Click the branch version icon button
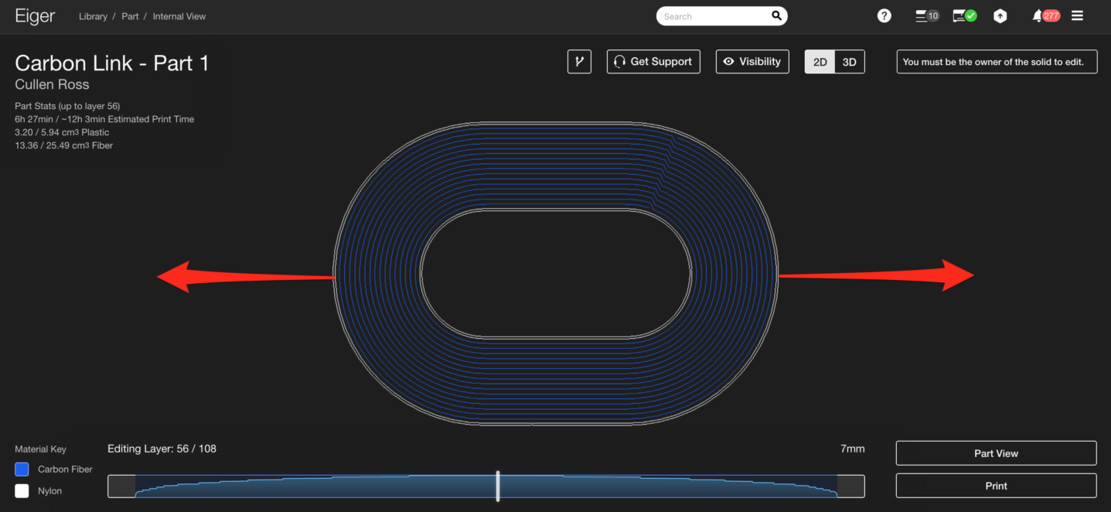The image size is (1111, 512). coord(579,62)
